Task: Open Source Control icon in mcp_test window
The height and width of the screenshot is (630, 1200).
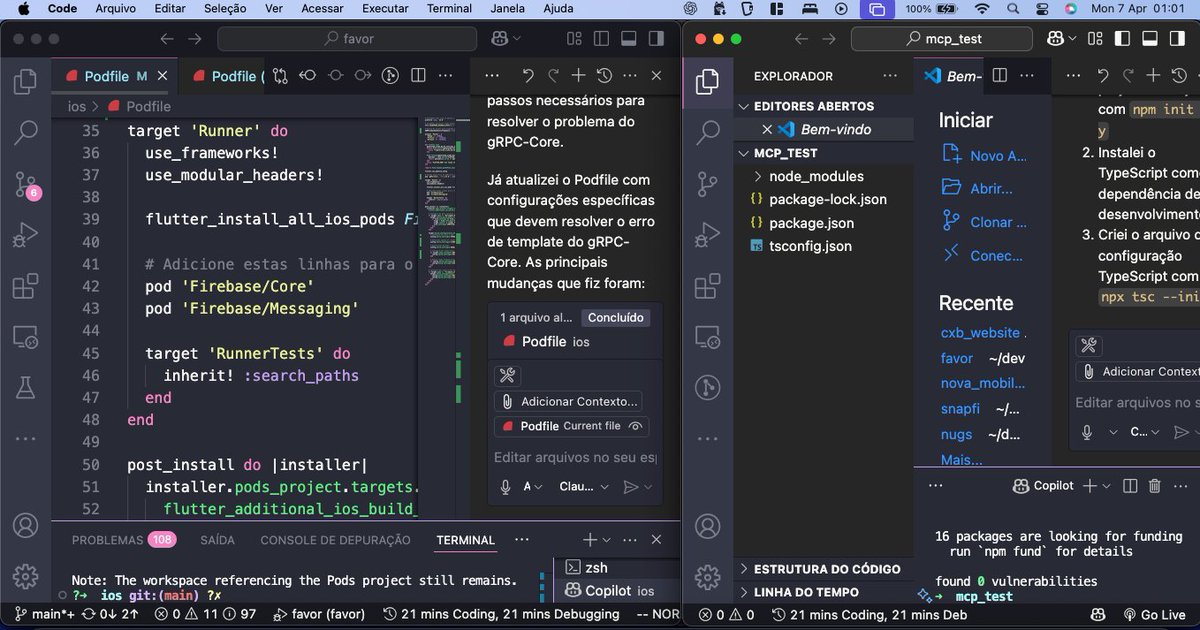Action: 707,184
